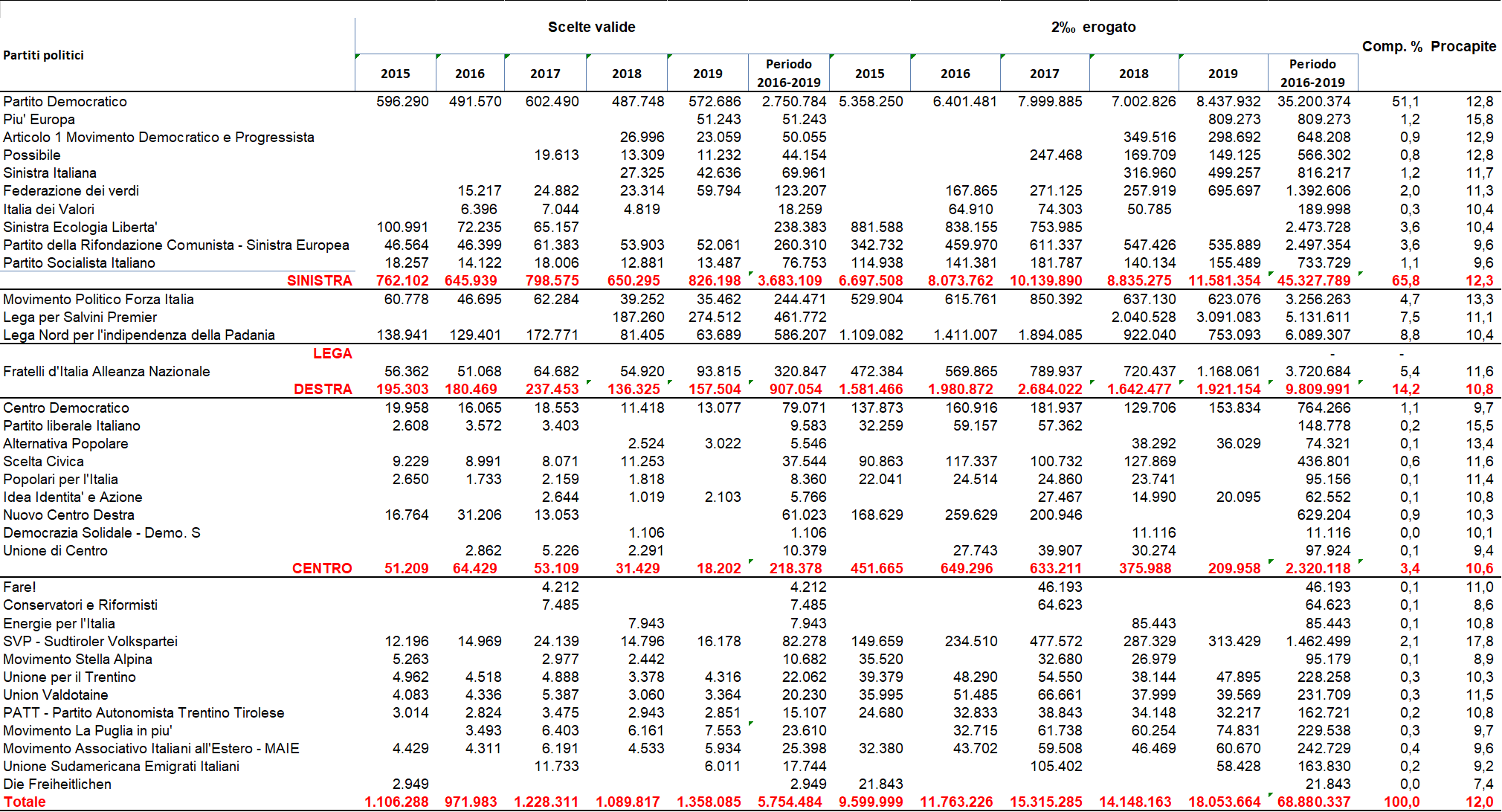
Task: Click Partito Democratico value 596.290
Action: [x=402, y=101]
